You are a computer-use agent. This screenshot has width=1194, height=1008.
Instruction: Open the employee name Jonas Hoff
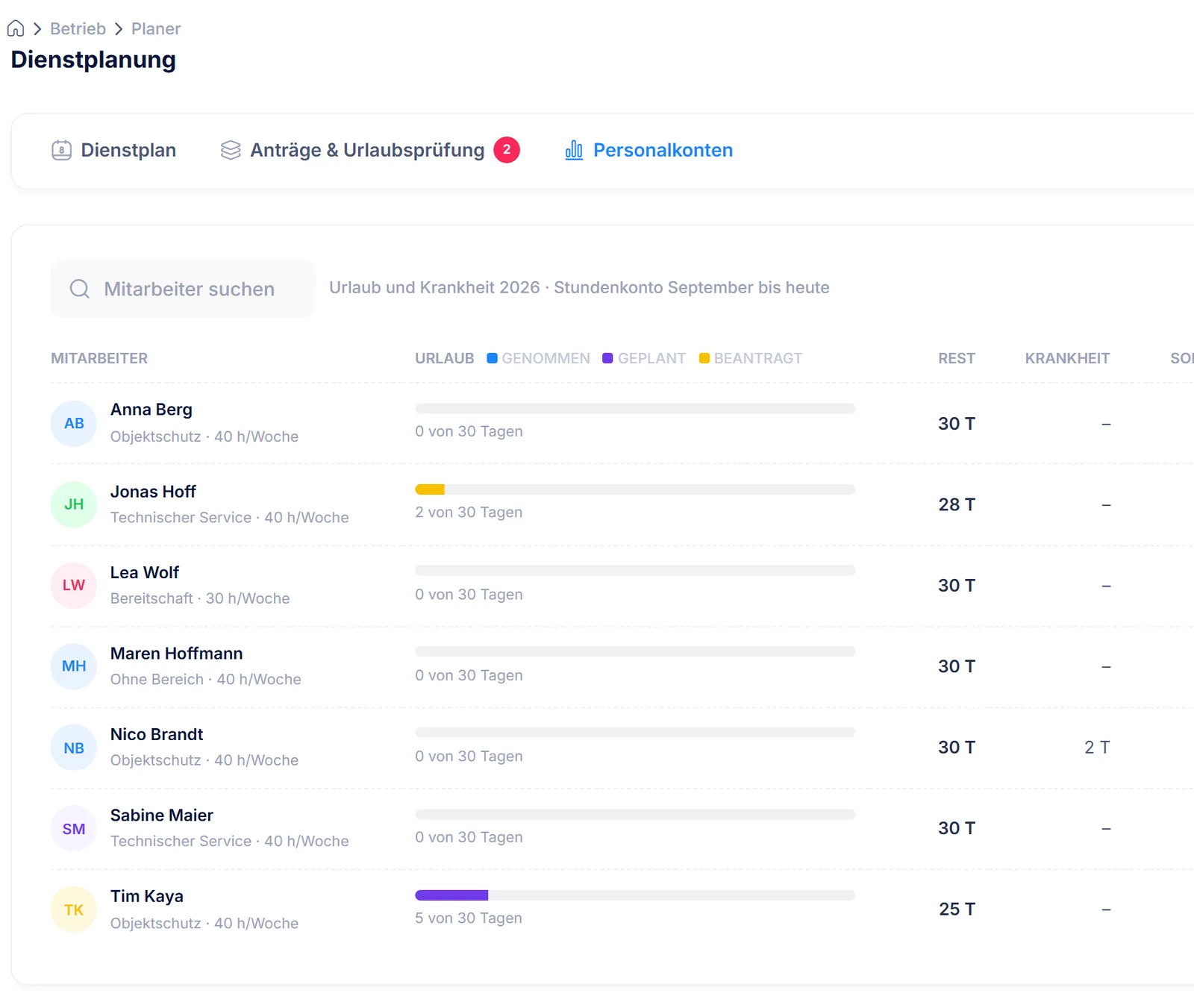coord(153,492)
